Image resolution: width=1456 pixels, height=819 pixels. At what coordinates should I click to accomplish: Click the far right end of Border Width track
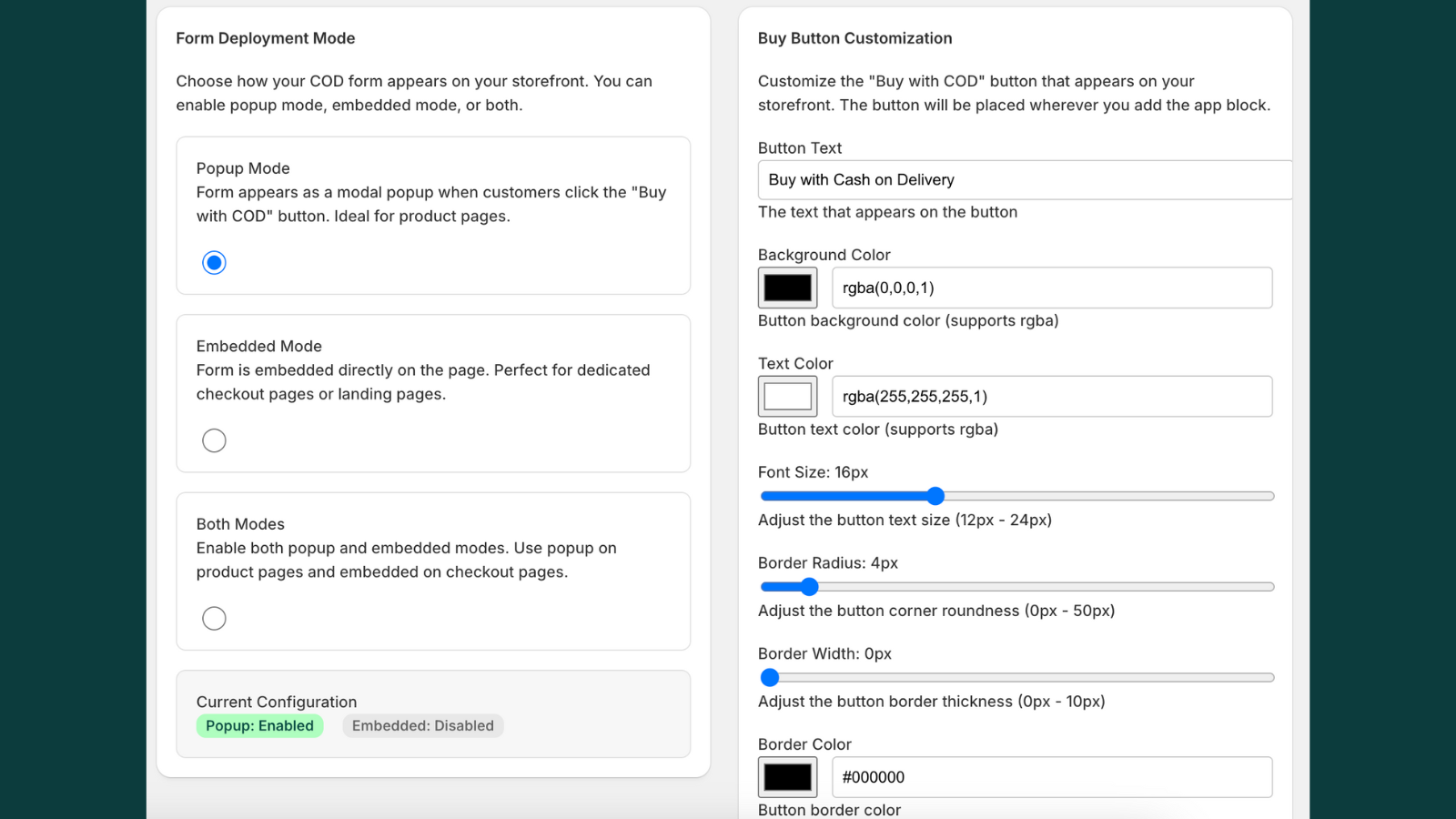pos(1270,677)
